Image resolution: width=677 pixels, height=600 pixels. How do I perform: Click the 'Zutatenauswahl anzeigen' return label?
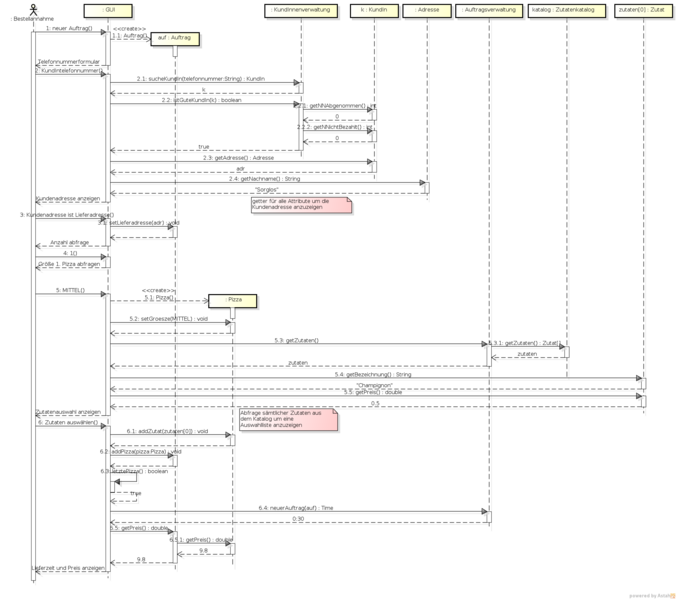68,412
